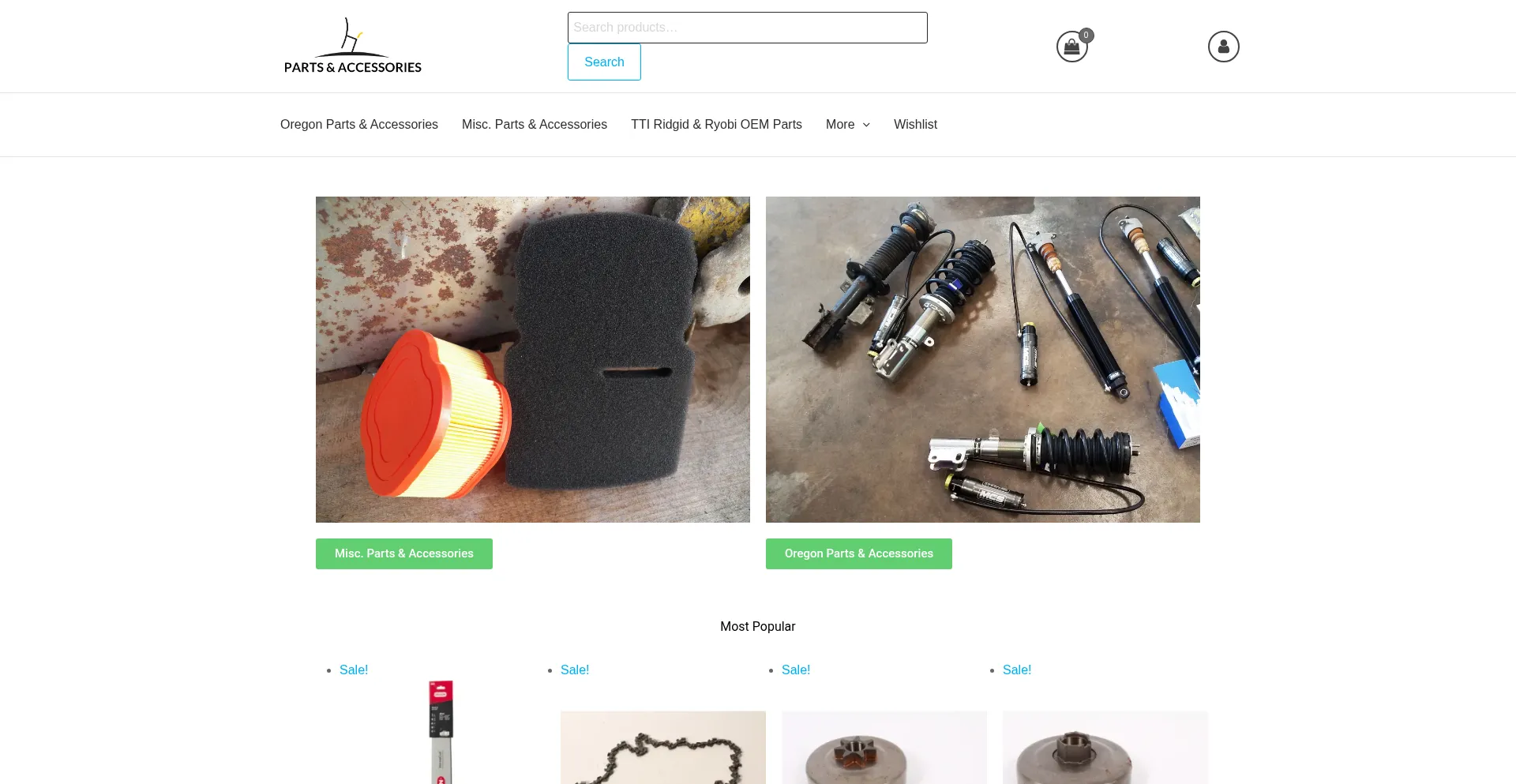Image resolution: width=1516 pixels, height=784 pixels.
Task: Focus the Search products input field
Action: (748, 28)
